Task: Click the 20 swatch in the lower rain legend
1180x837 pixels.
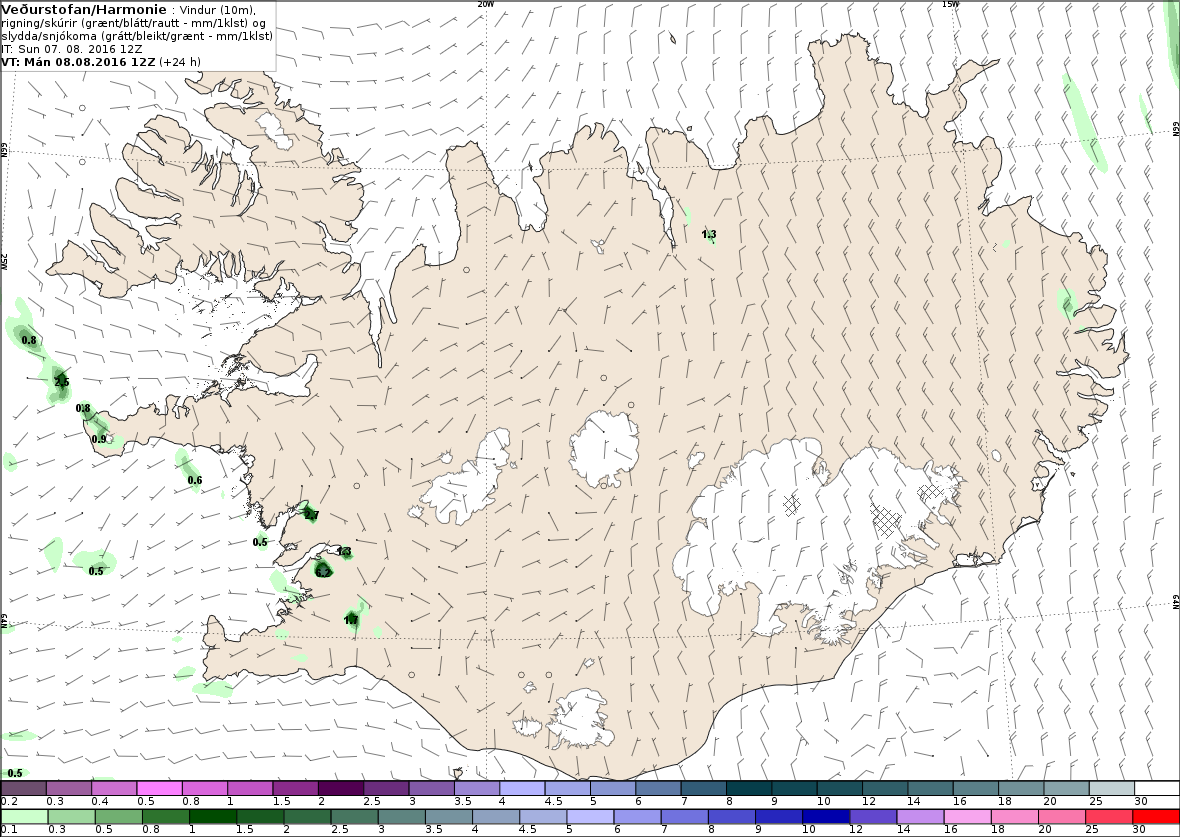Action: [x=1062, y=816]
